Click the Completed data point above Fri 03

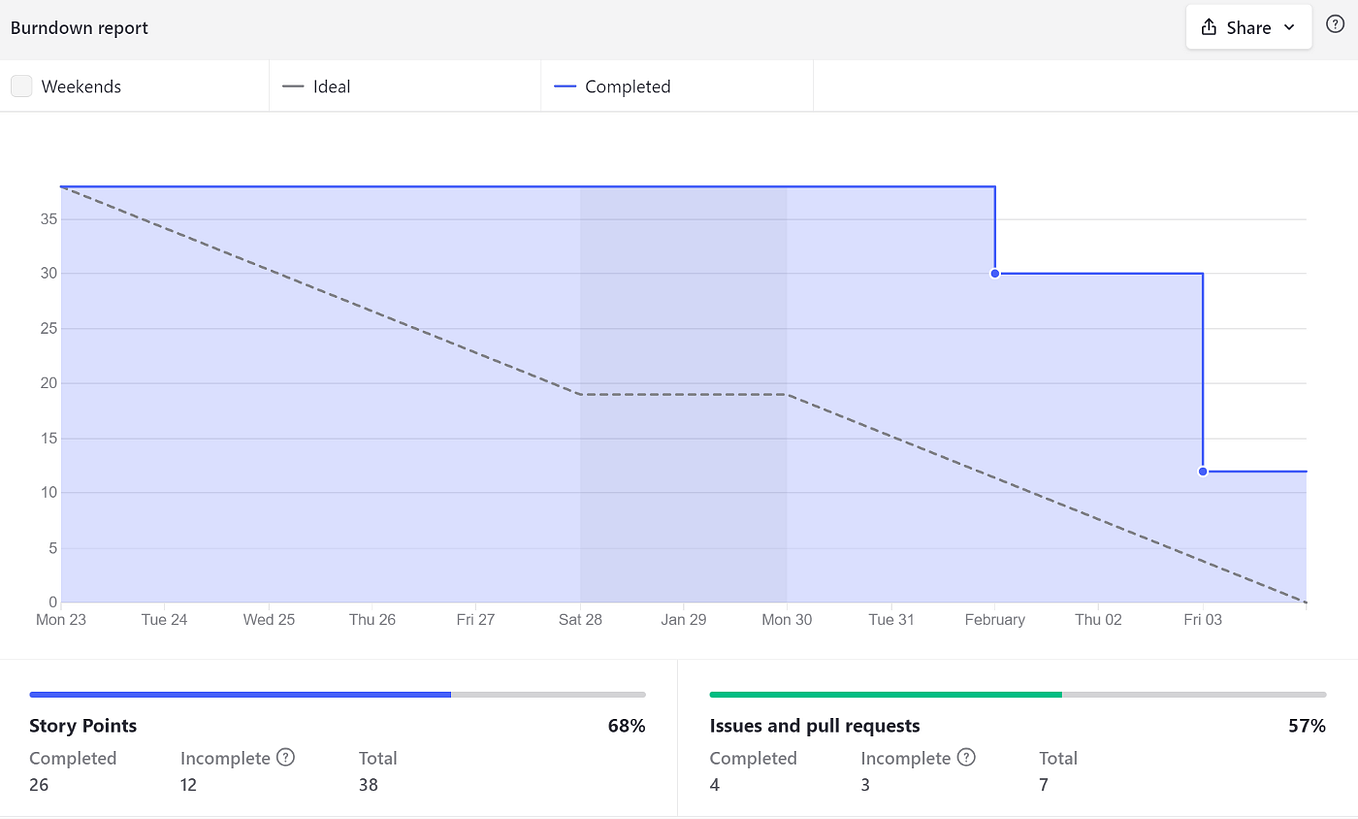1203,471
